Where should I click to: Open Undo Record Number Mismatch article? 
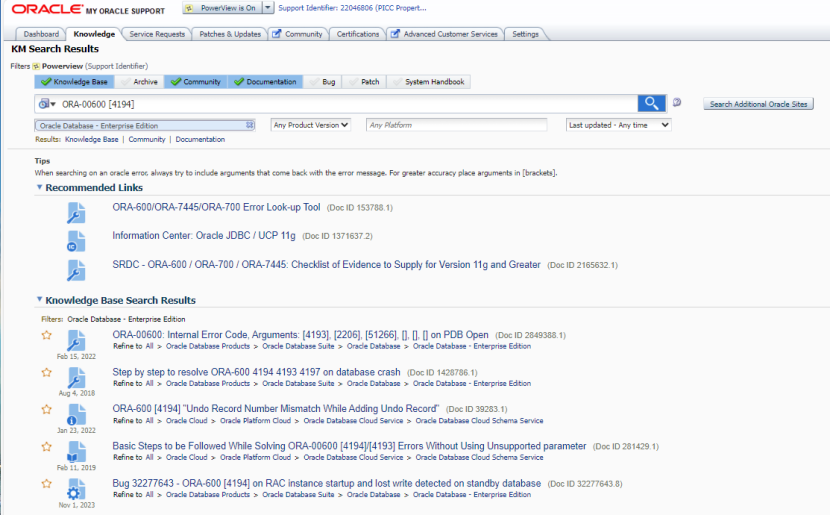276,409
